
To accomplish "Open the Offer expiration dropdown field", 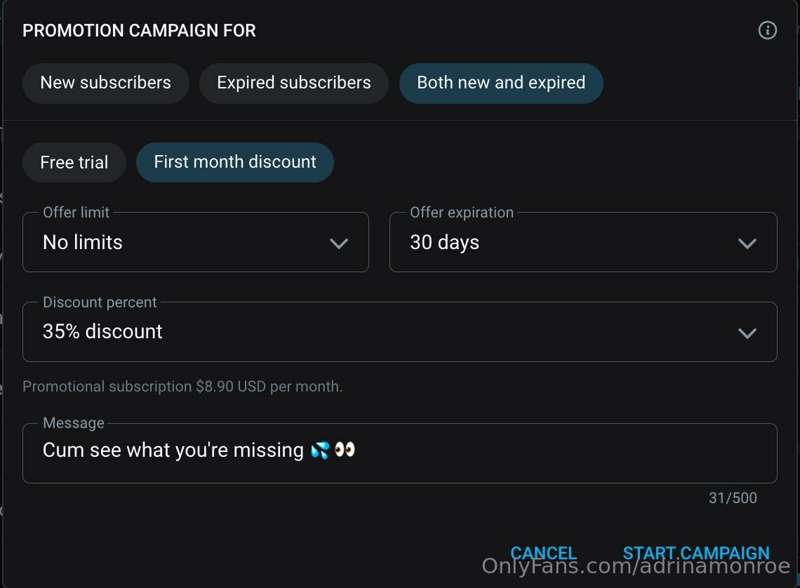I will pos(583,242).
